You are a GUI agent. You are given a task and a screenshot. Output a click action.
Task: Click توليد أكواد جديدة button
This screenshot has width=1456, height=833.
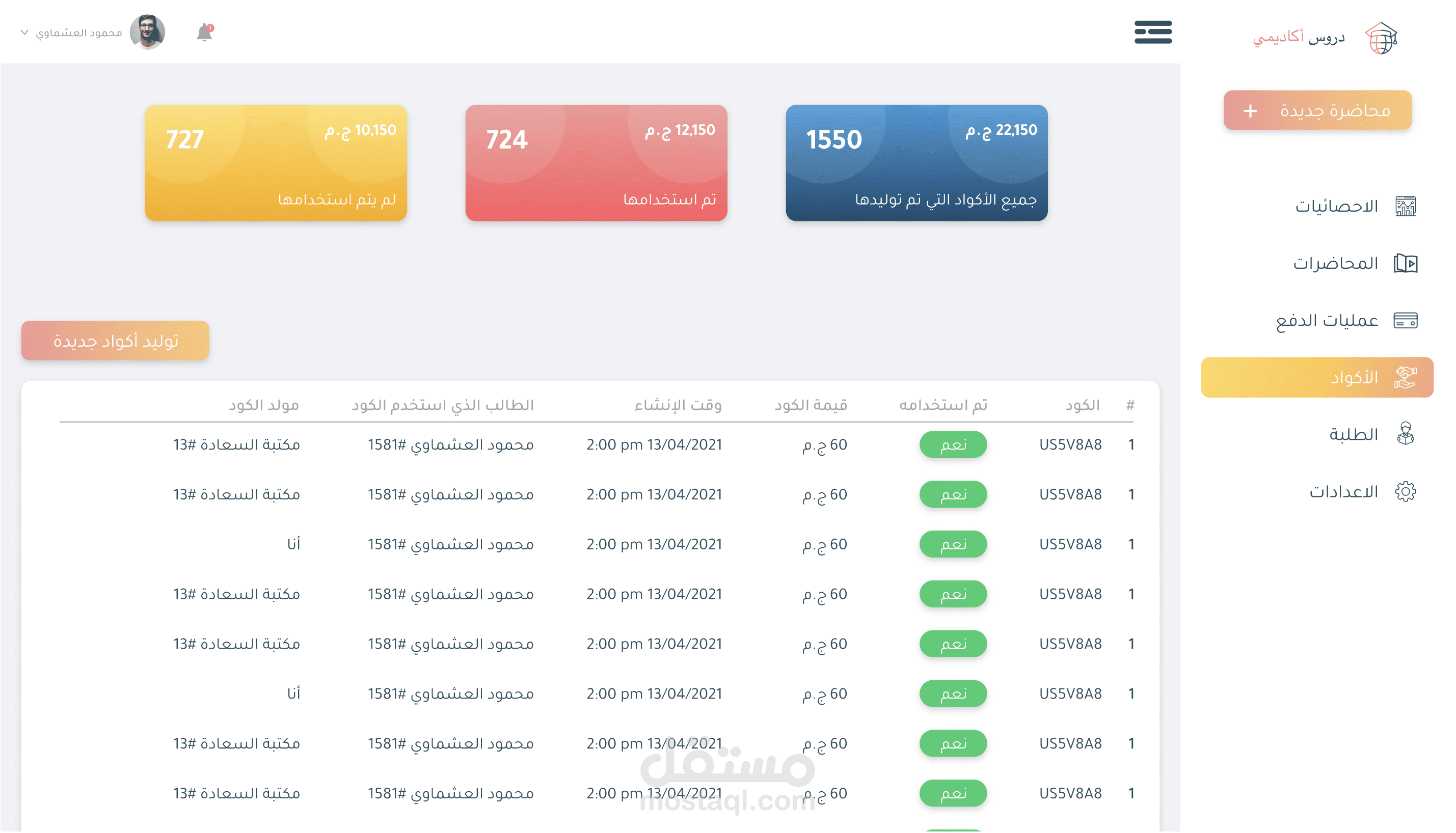click(x=116, y=341)
